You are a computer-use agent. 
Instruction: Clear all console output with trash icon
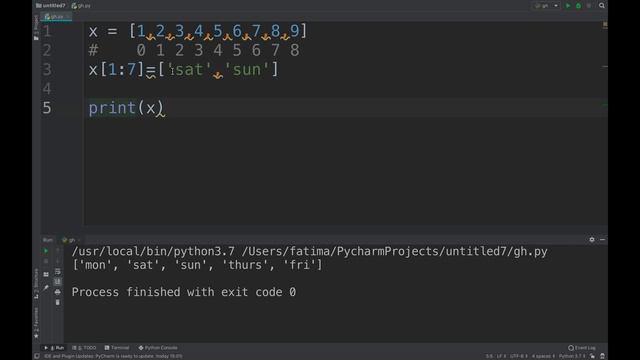coord(58,302)
